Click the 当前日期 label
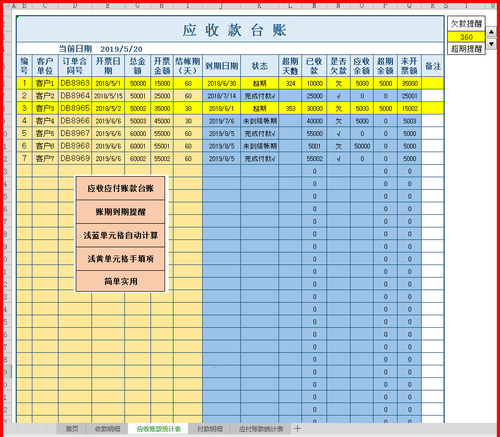The width and height of the screenshot is (500, 437). click(75, 49)
